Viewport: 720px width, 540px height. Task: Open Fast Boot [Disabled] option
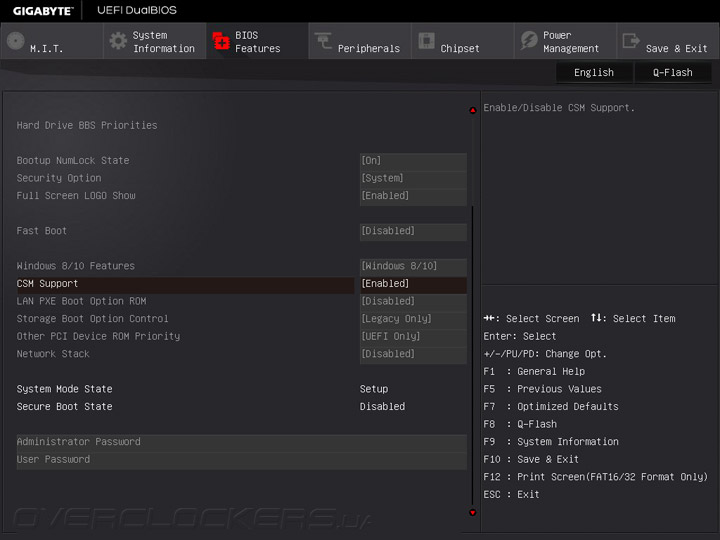(x=413, y=231)
